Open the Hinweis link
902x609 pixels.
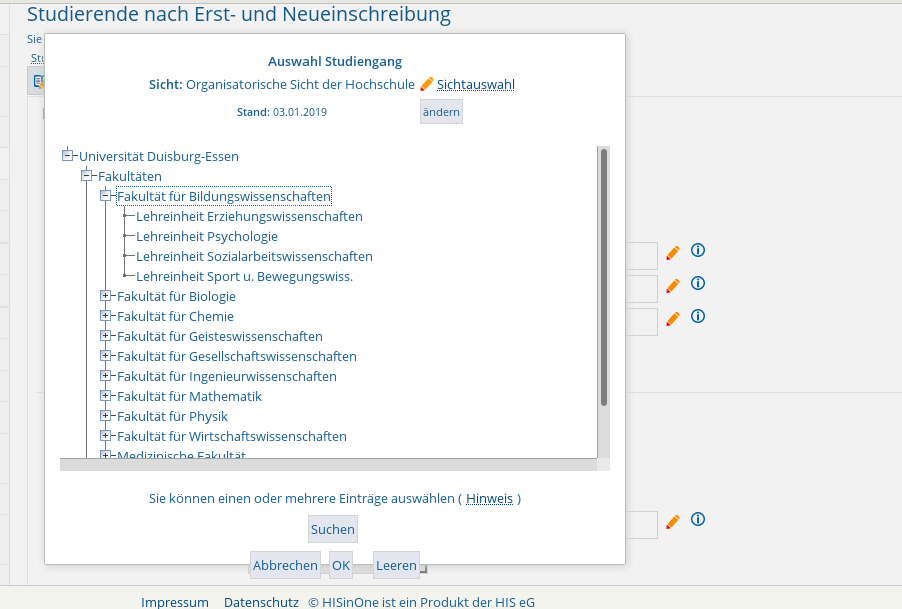[x=490, y=499]
